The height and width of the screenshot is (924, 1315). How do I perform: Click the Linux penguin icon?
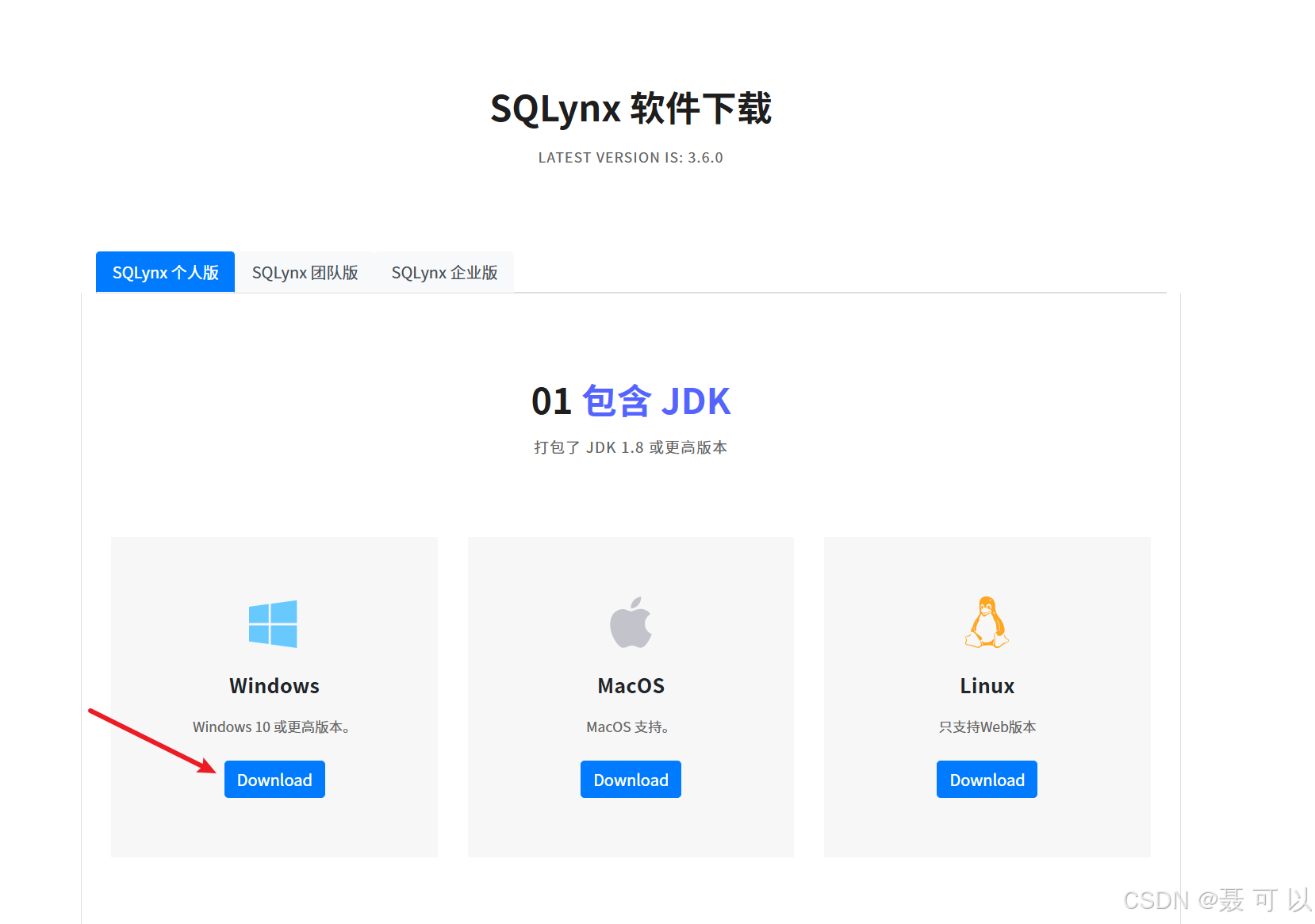[x=987, y=622]
